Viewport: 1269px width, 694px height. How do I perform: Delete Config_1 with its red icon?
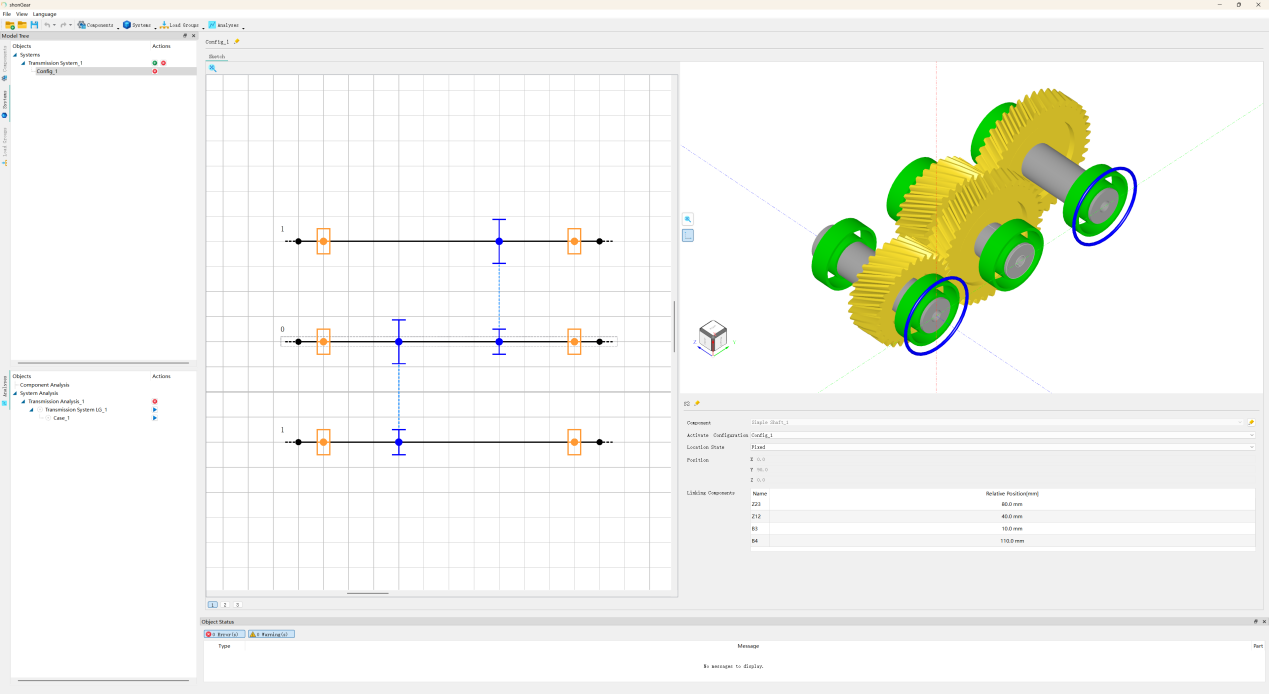click(x=155, y=71)
